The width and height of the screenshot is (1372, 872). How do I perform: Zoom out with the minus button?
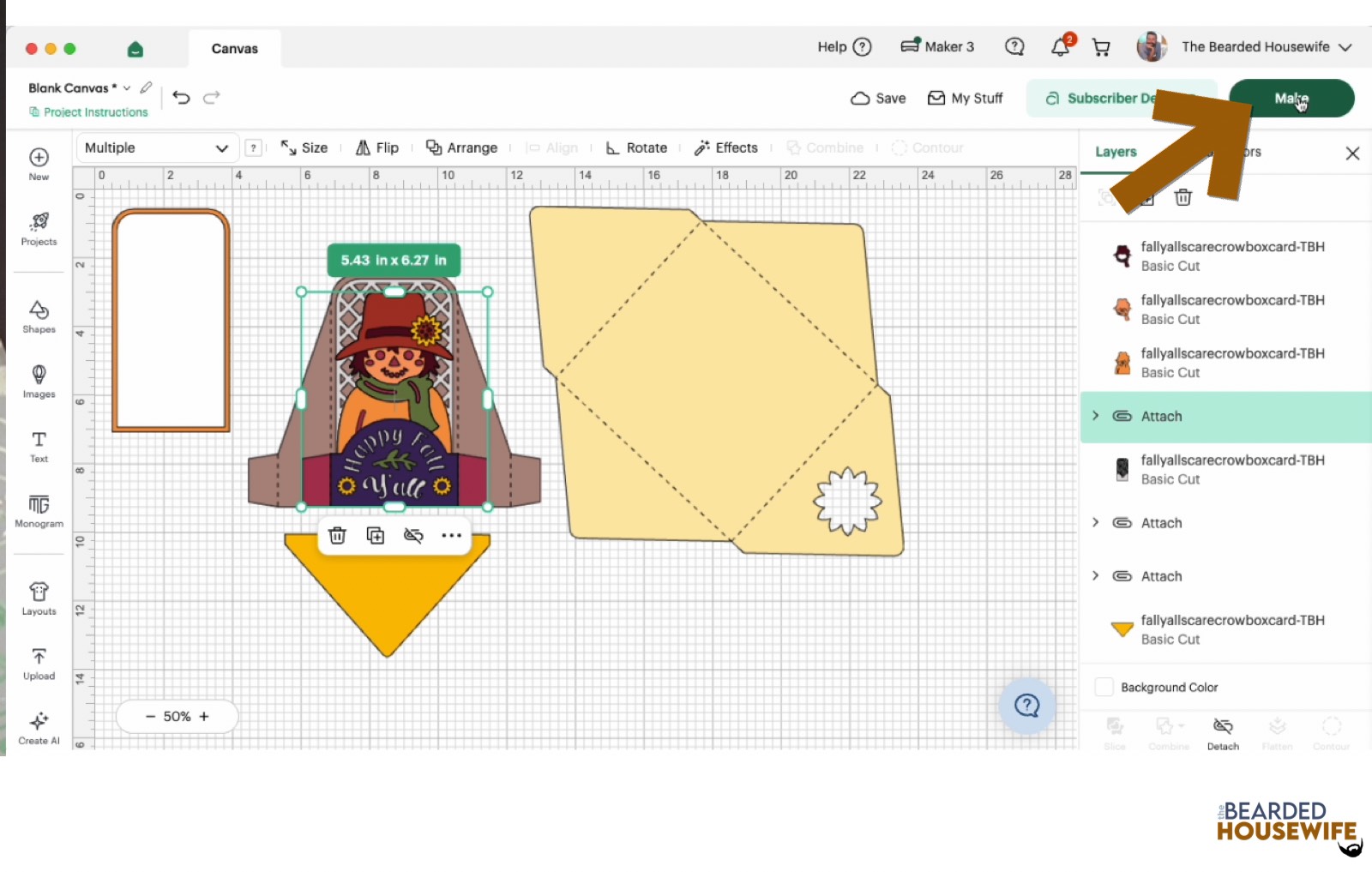pos(150,717)
